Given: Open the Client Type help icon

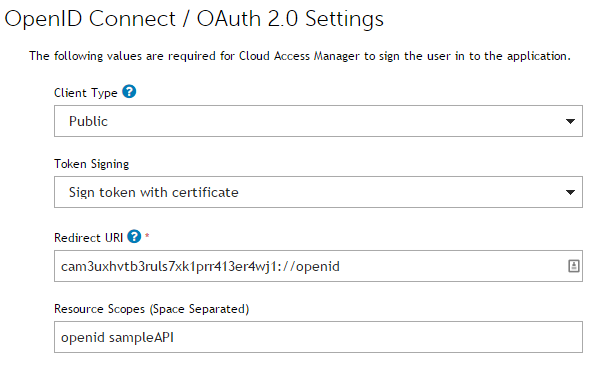Looking at the screenshot, I should pyautogui.click(x=129, y=92).
